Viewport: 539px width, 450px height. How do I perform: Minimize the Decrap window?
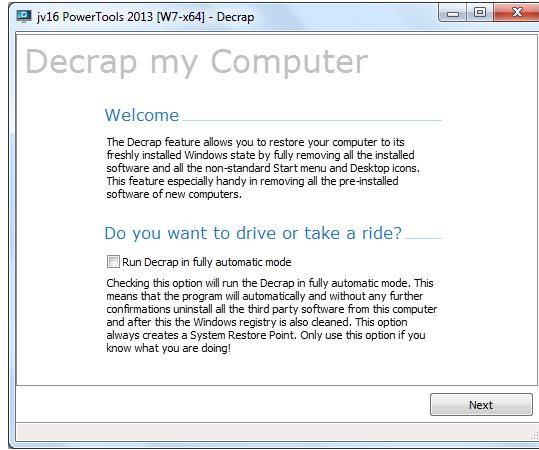[453, 13]
